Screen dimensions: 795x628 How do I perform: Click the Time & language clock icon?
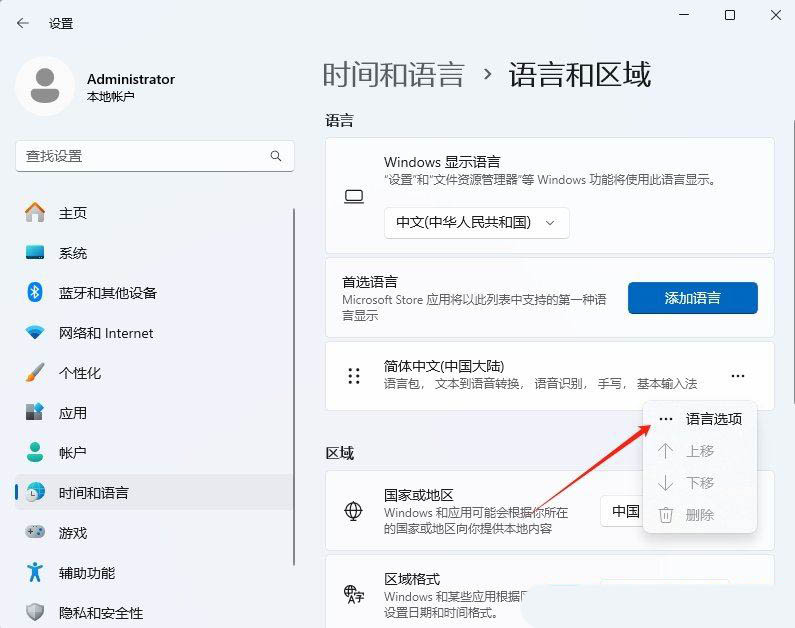pyautogui.click(x=35, y=492)
